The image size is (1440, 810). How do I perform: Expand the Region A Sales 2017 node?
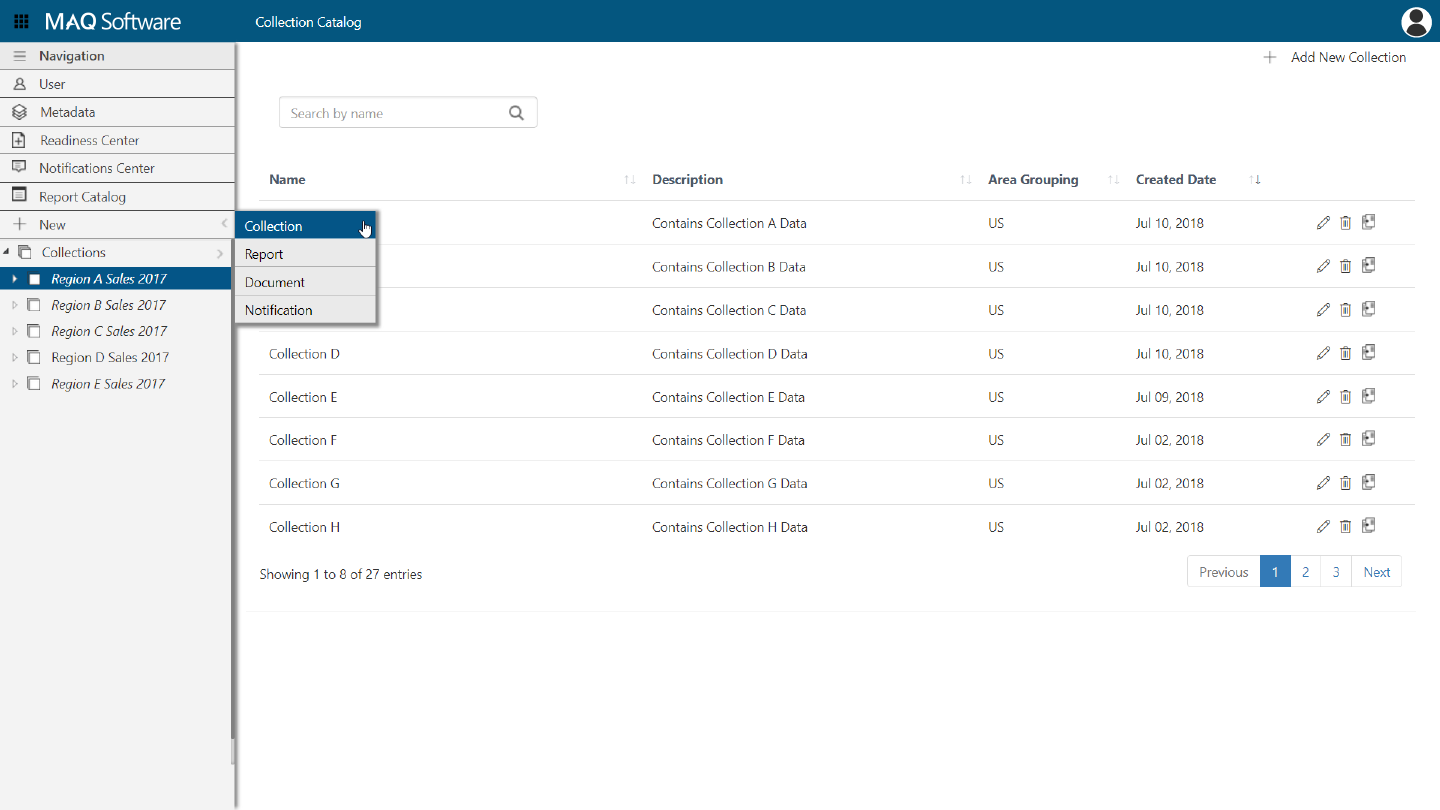coord(14,279)
